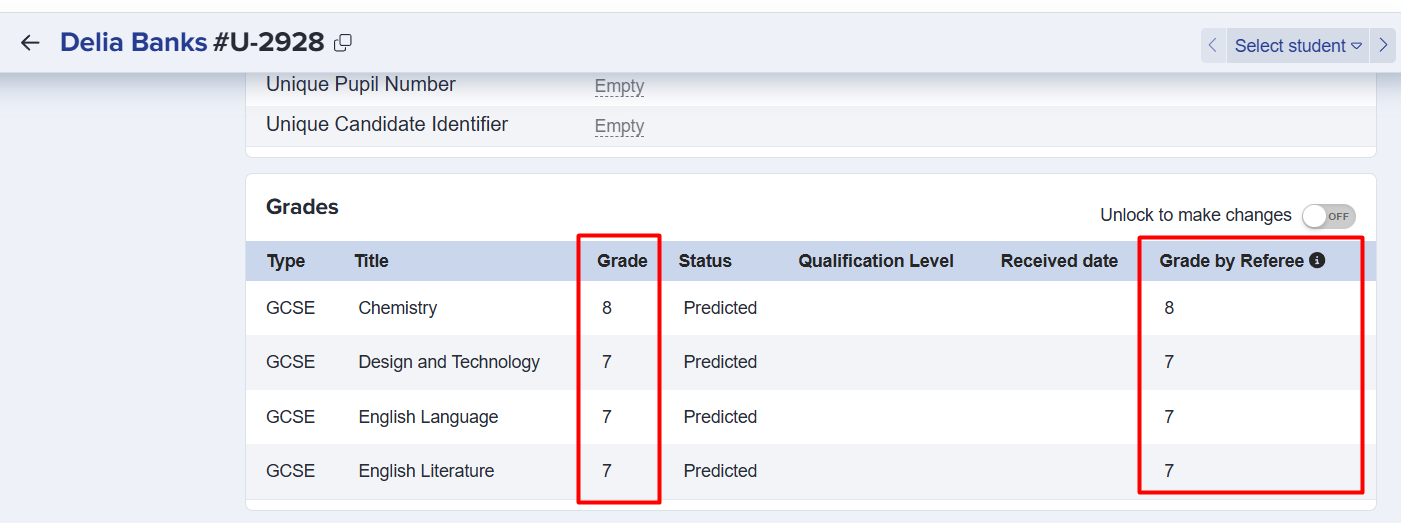The height and width of the screenshot is (523, 1401).
Task: Click English Language subject title
Action: pos(428,417)
